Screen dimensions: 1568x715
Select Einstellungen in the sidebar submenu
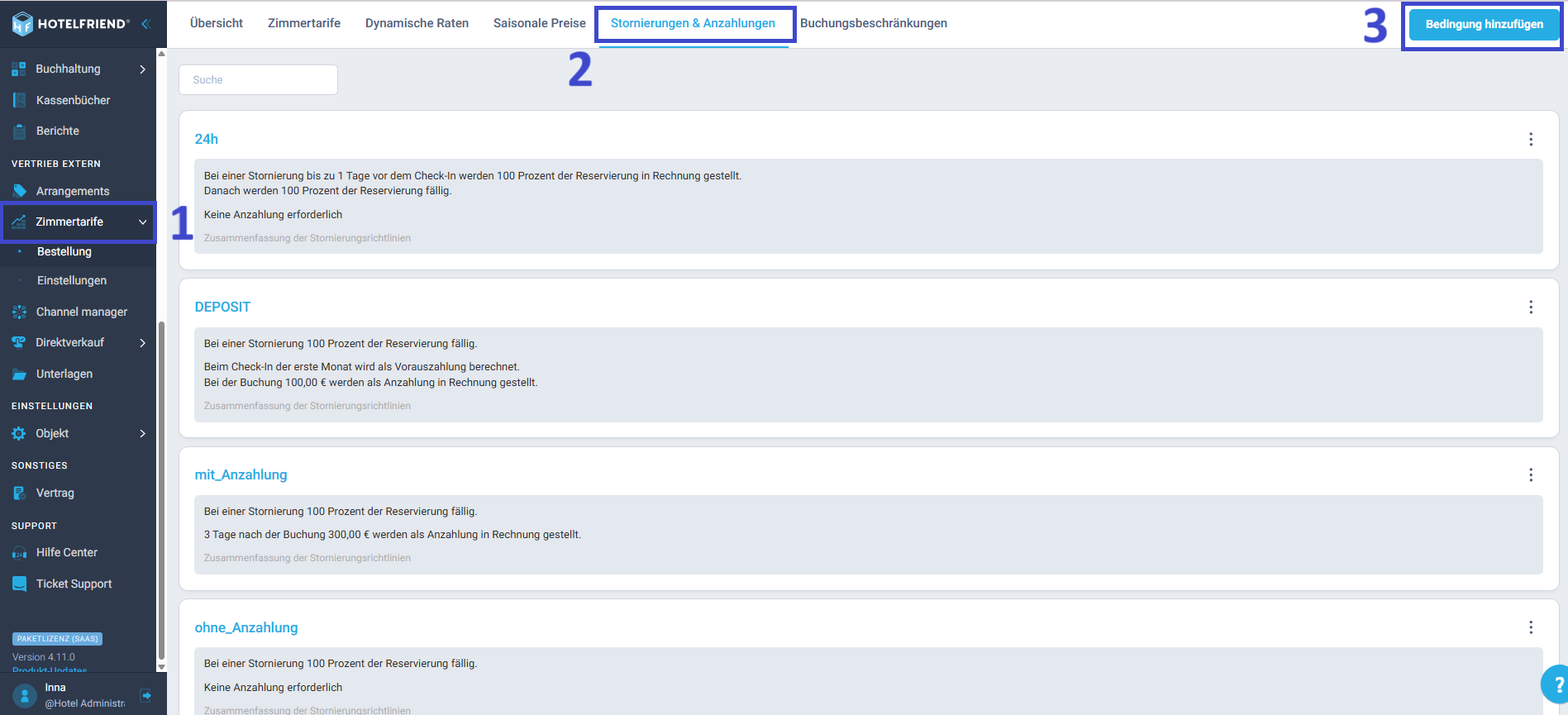tap(72, 280)
